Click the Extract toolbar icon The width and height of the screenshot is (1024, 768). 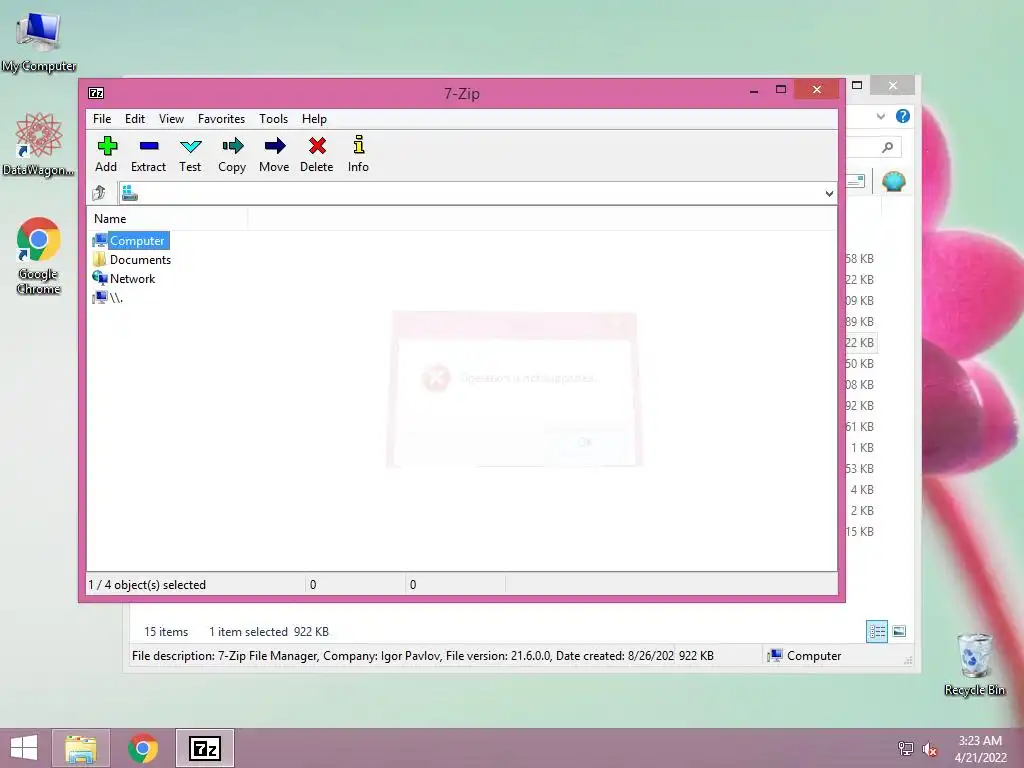148,154
